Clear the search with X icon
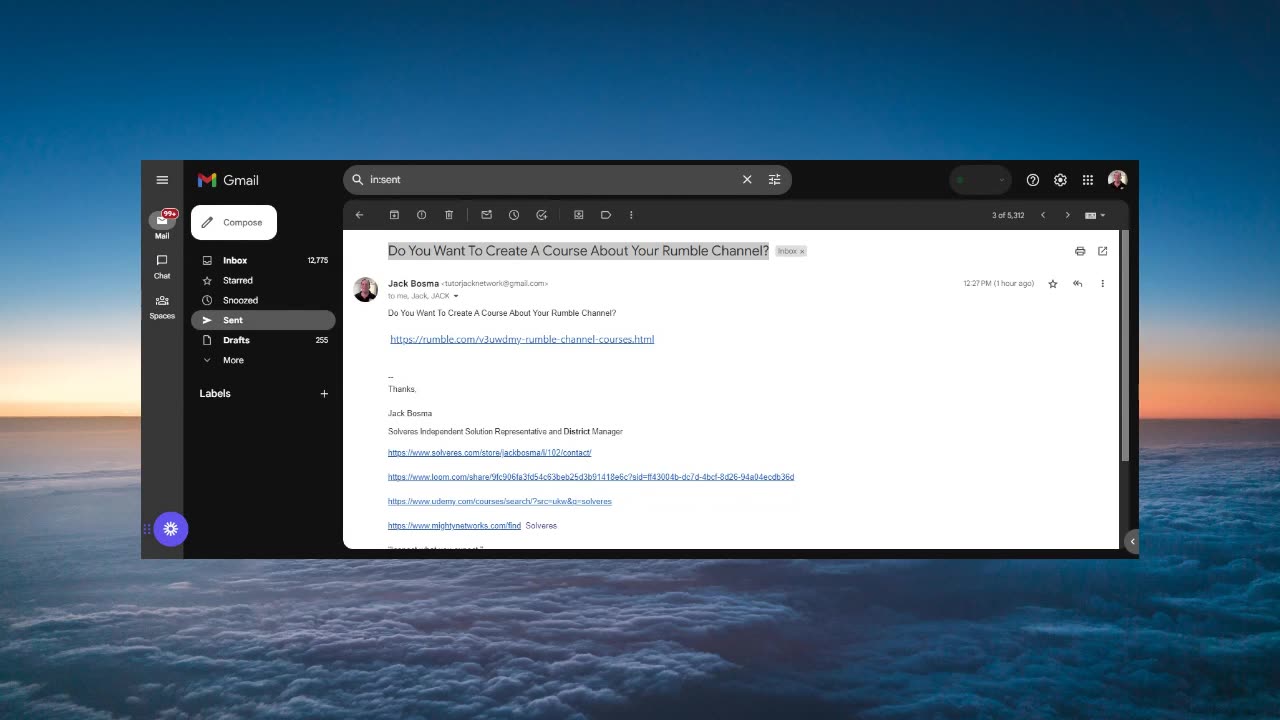This screenshot has height=720, width=1280. [x=747, y=180]
